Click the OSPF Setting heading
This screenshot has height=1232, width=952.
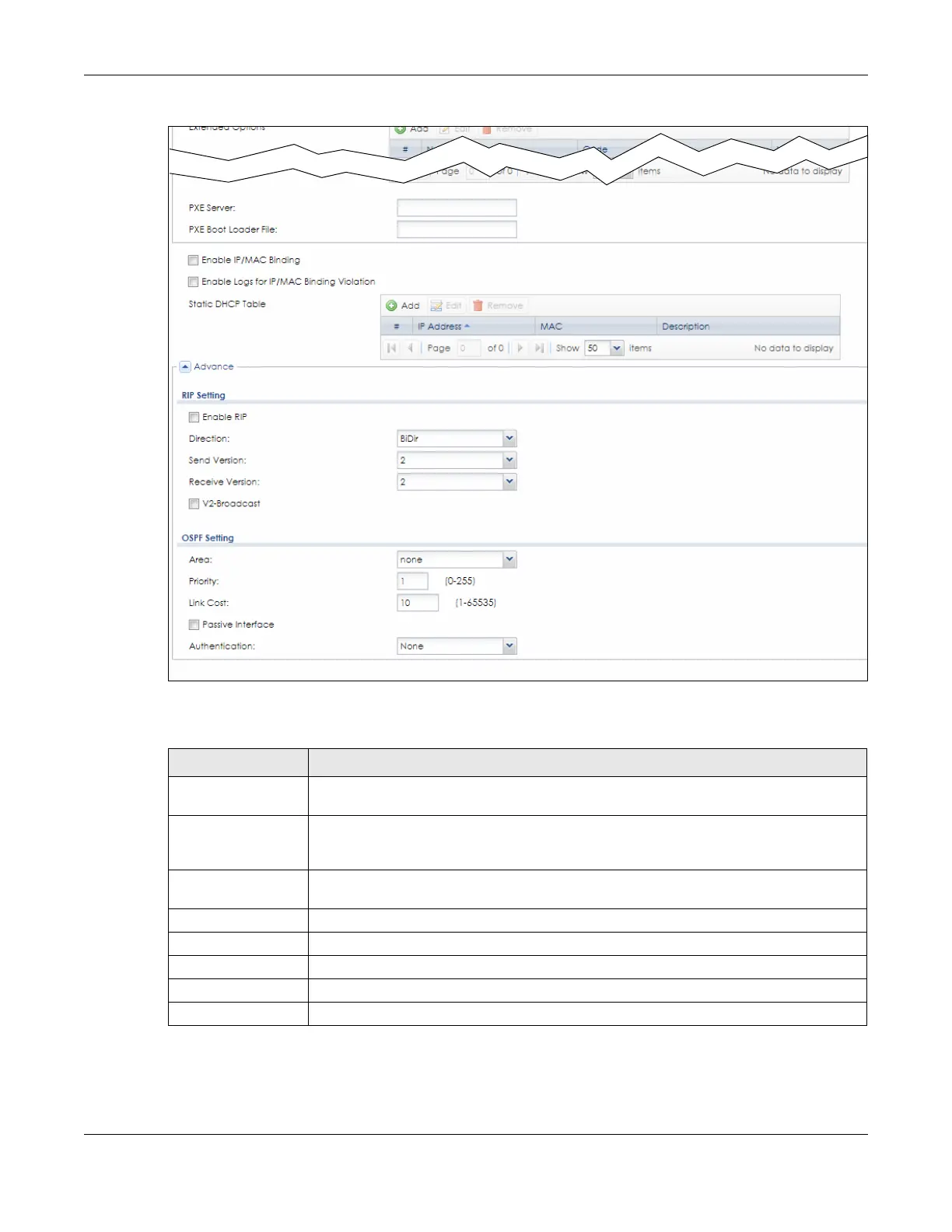point(208,538)
